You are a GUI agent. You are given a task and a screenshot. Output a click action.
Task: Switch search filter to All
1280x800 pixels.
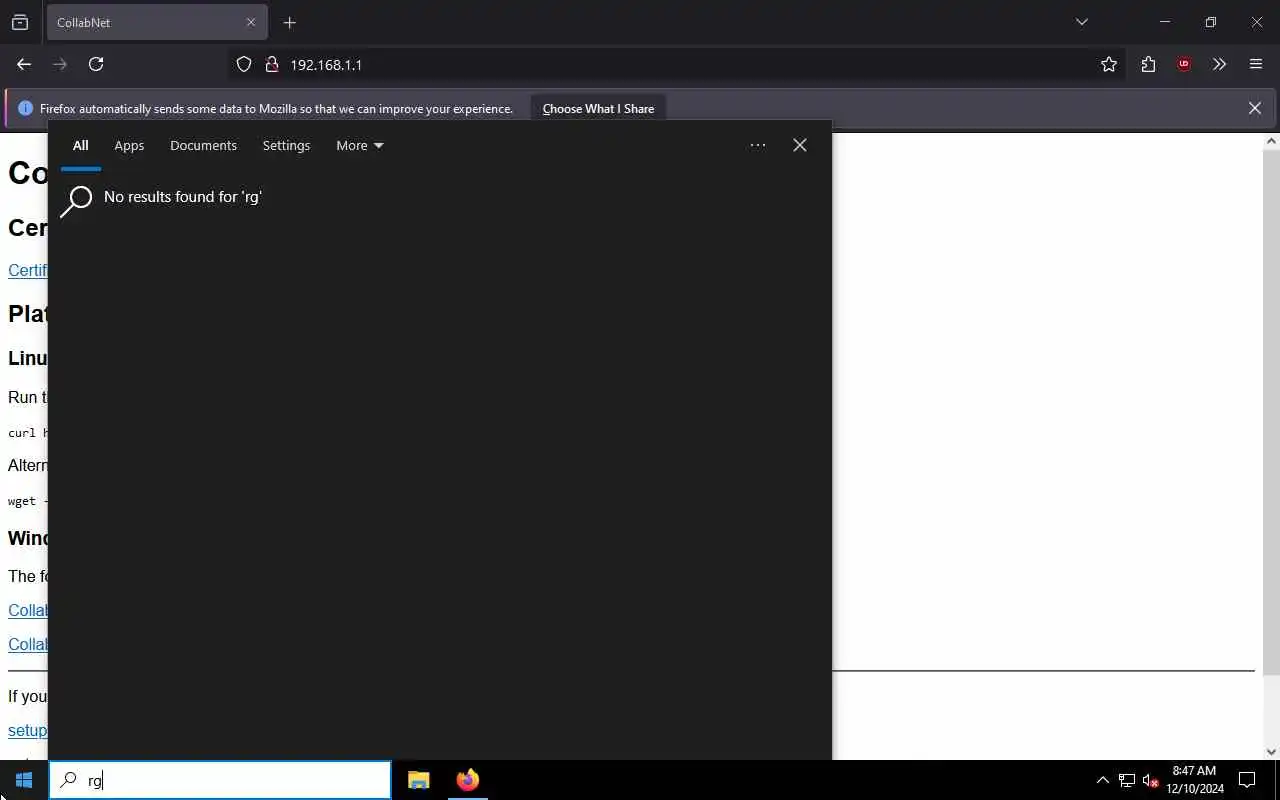(81, 145)
